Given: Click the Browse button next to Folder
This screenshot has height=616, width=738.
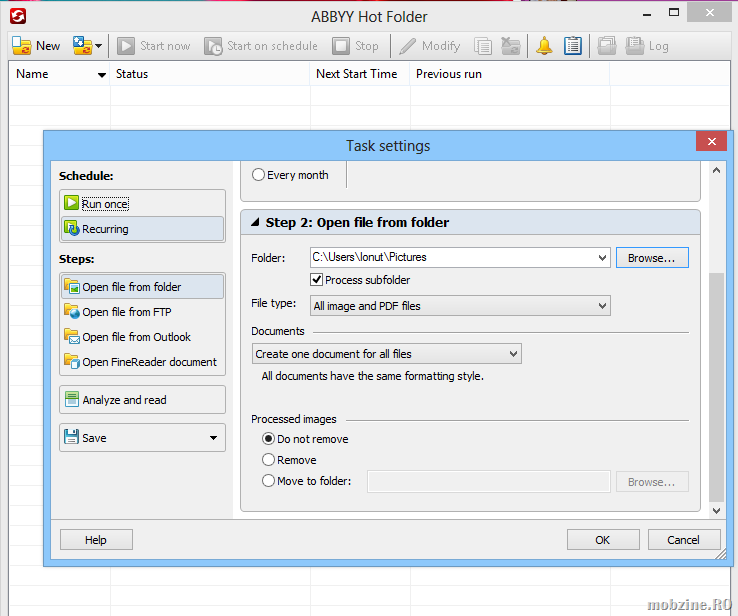Looking at the screenshot, I should (652, 258).
